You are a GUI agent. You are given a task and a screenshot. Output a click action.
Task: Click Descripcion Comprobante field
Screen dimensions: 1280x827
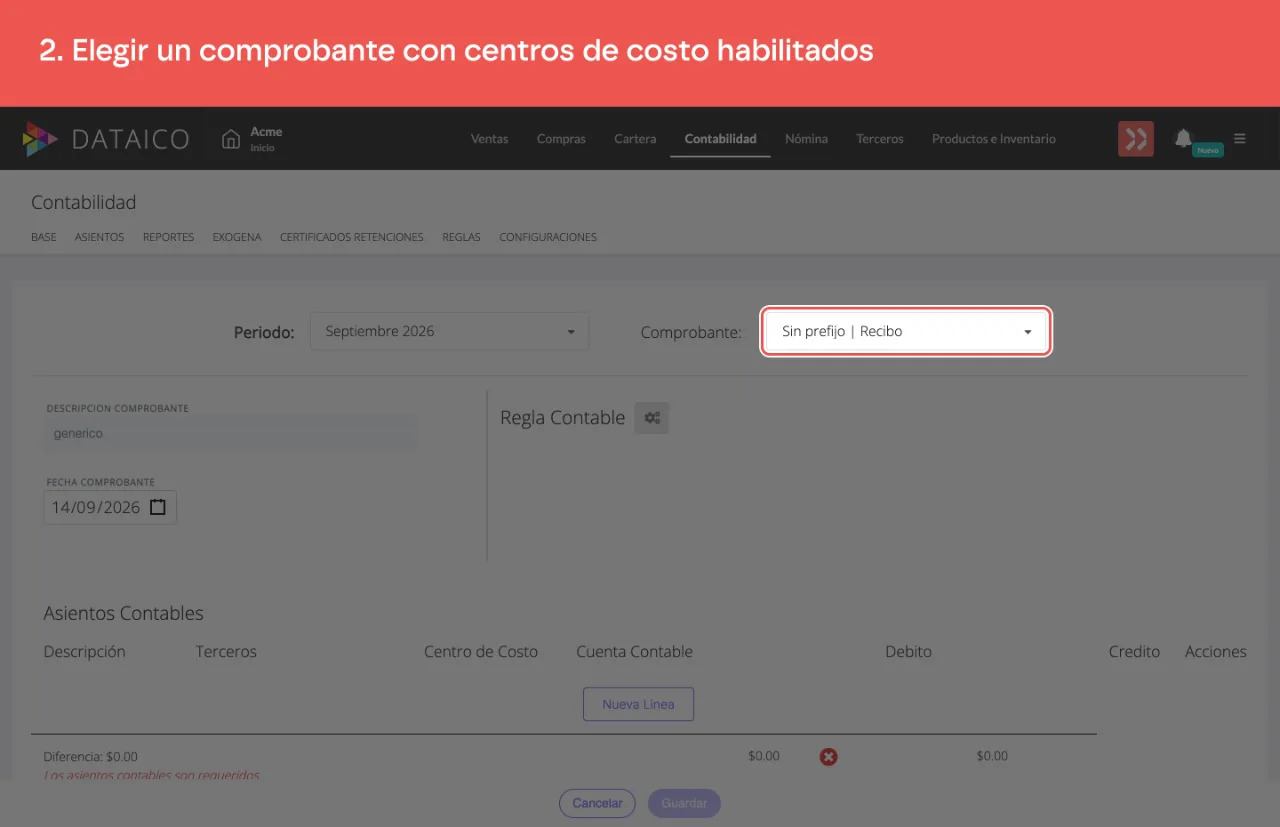pyautogui.click(x=230, y=434)
